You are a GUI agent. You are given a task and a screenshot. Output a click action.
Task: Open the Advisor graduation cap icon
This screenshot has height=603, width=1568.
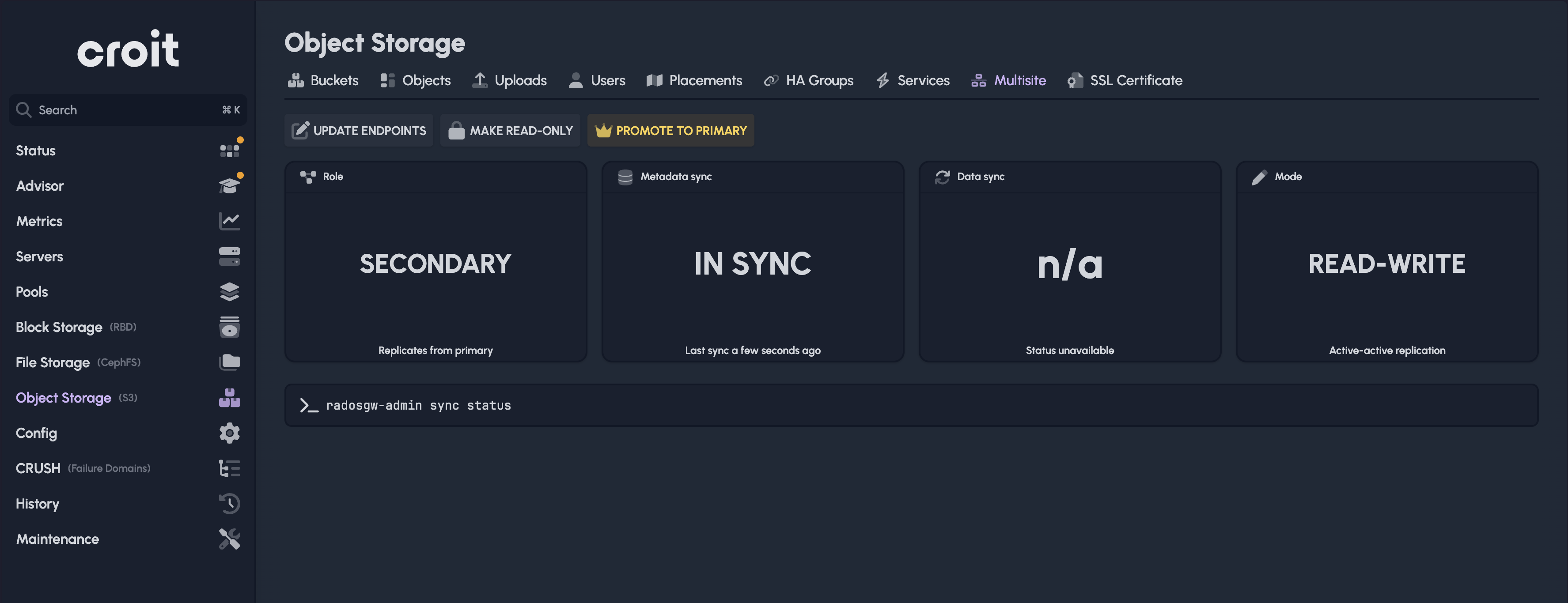click(x=230, y=185)
